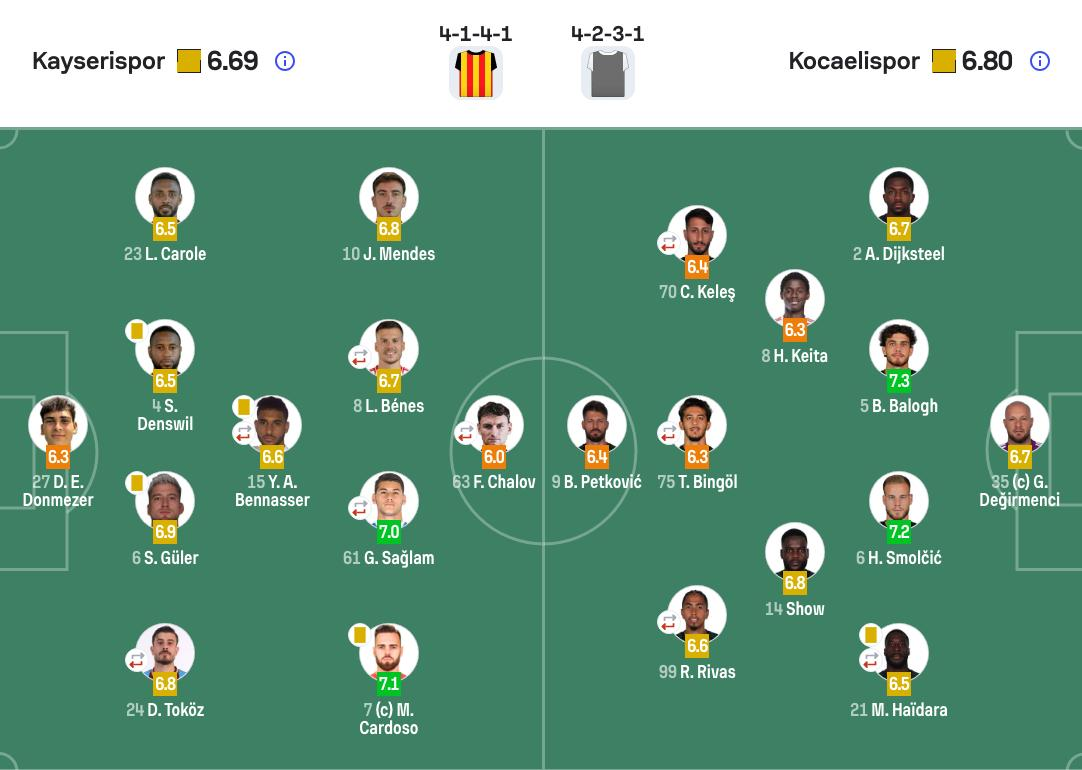Click the 4-1-4-1 formation label

click(476, 34)
